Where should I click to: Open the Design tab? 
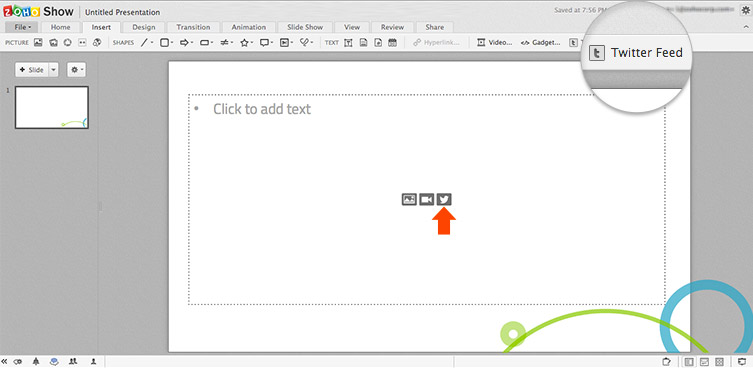point(144,27)
